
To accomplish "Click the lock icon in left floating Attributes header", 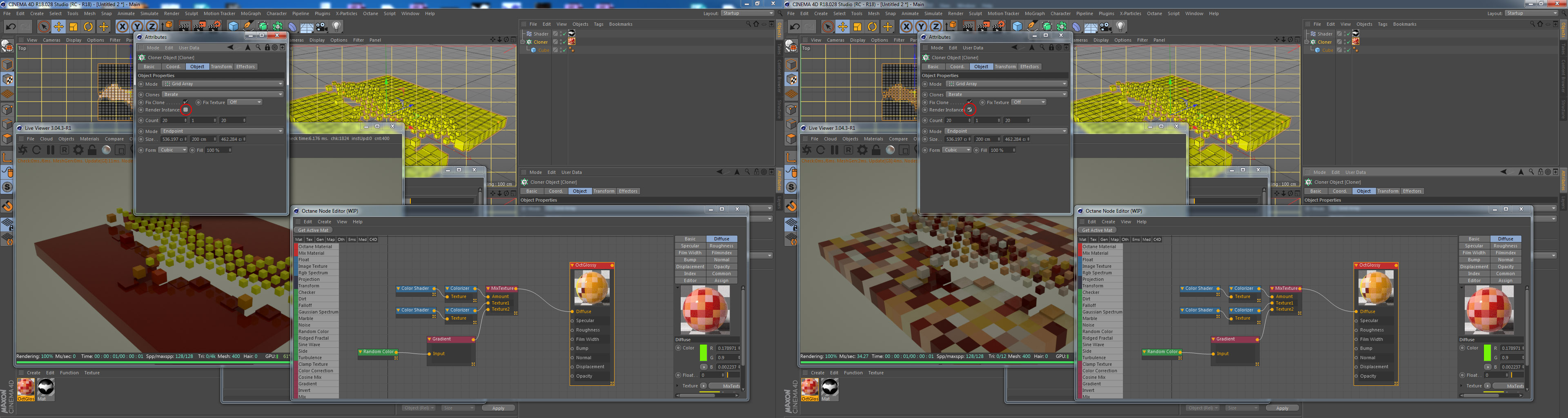I will point(267,47).
